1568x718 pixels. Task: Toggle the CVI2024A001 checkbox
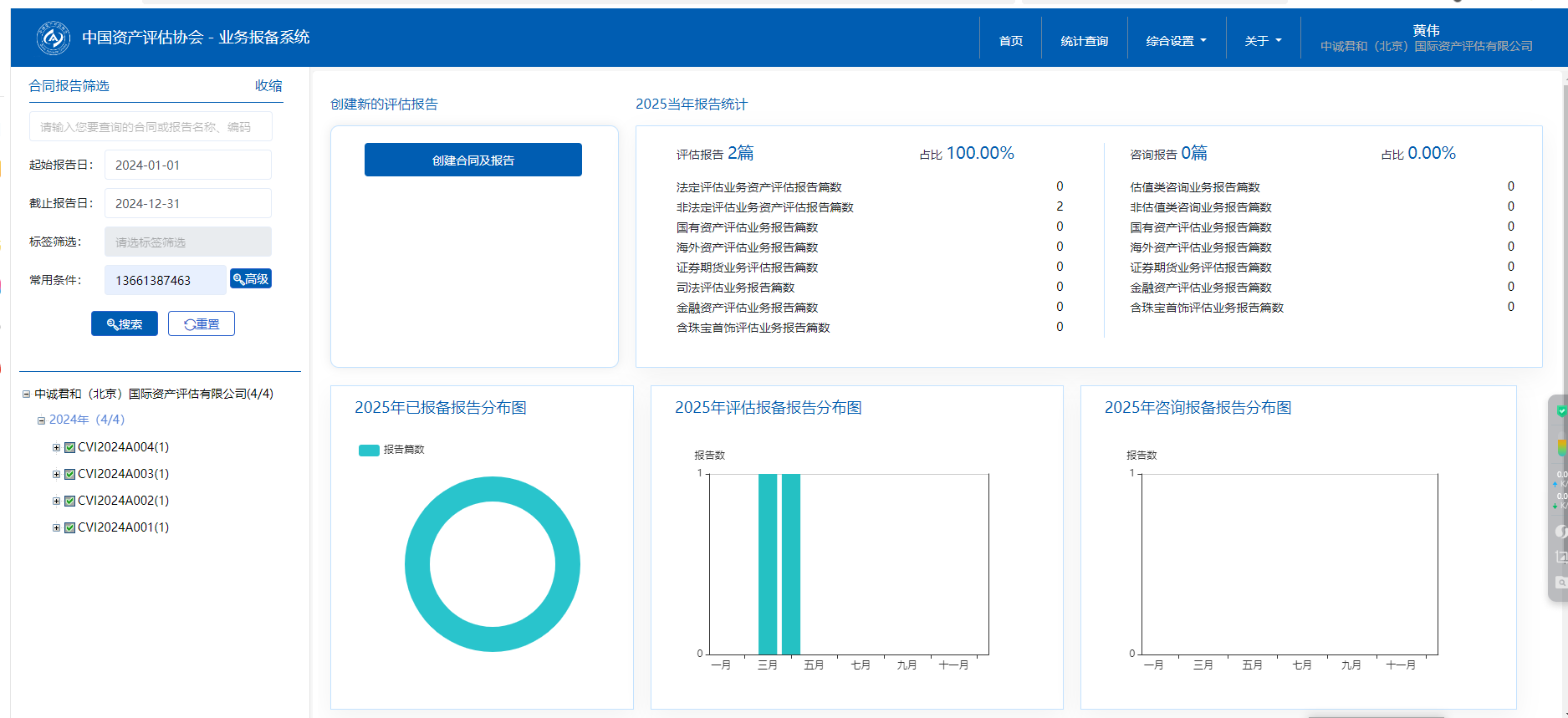(x=70, y=528)
